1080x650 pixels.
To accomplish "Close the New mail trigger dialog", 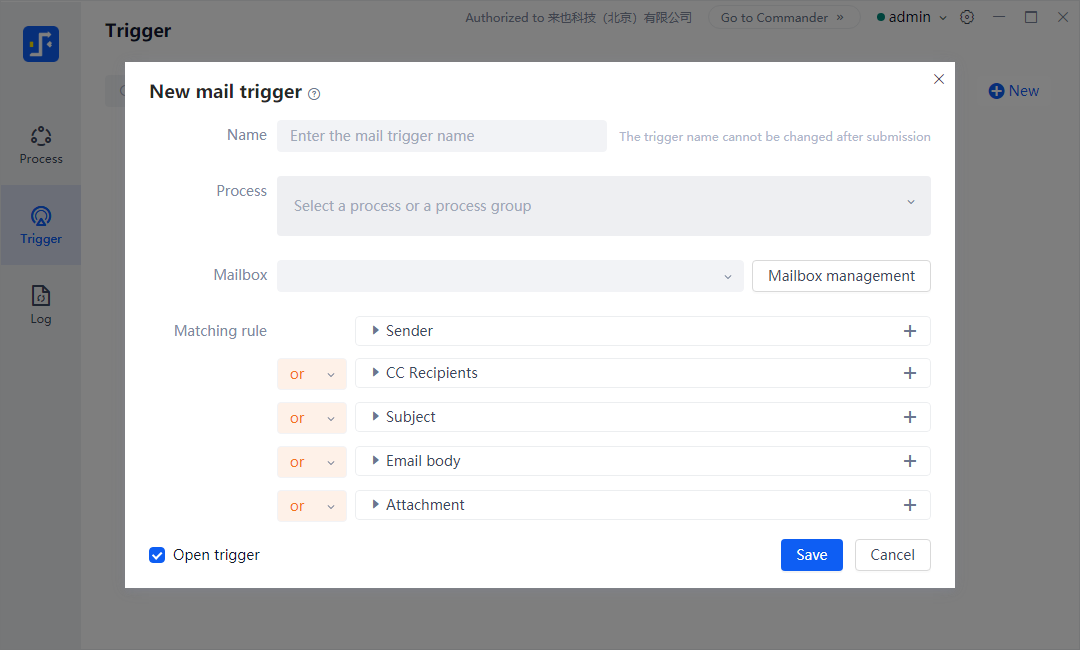I will click(938, 79).
